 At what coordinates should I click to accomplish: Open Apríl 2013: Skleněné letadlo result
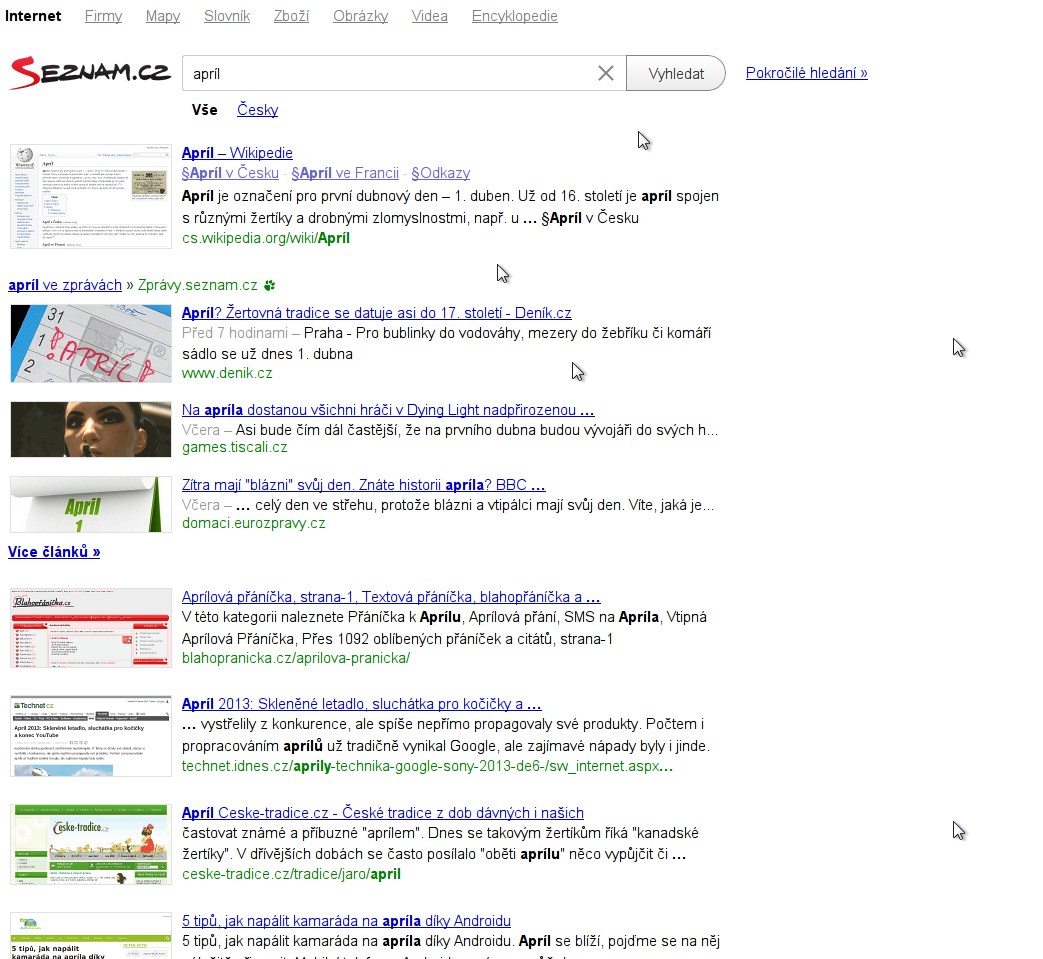[361, 704]
